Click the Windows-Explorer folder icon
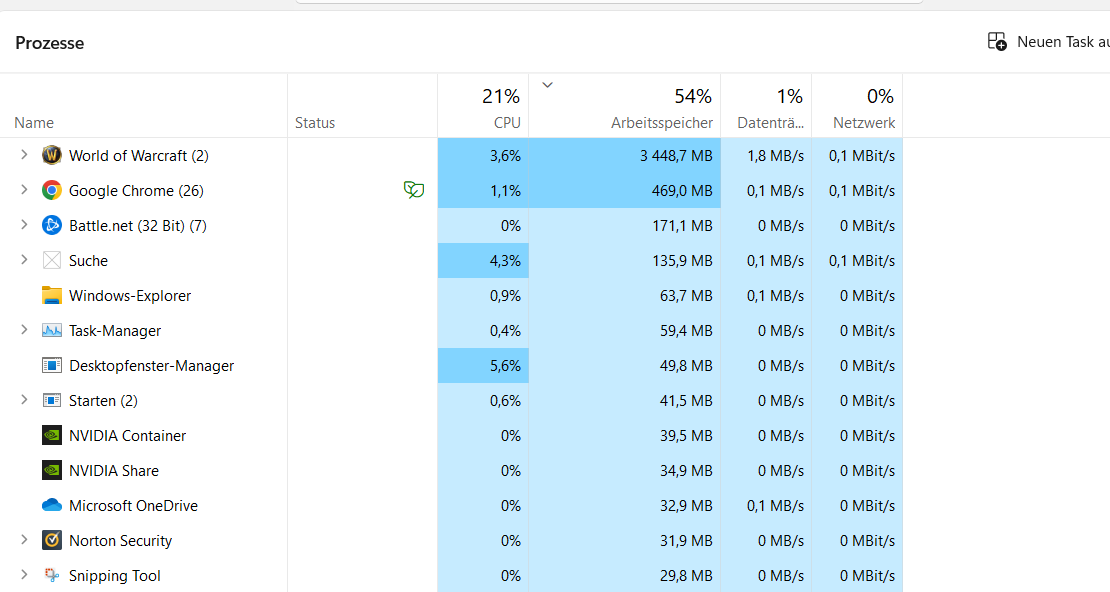This screenshot has height=592, width=1110. point(52,295)
